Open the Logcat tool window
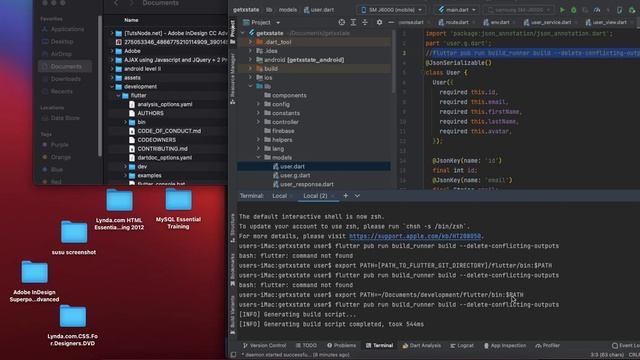 pos(462,346)
